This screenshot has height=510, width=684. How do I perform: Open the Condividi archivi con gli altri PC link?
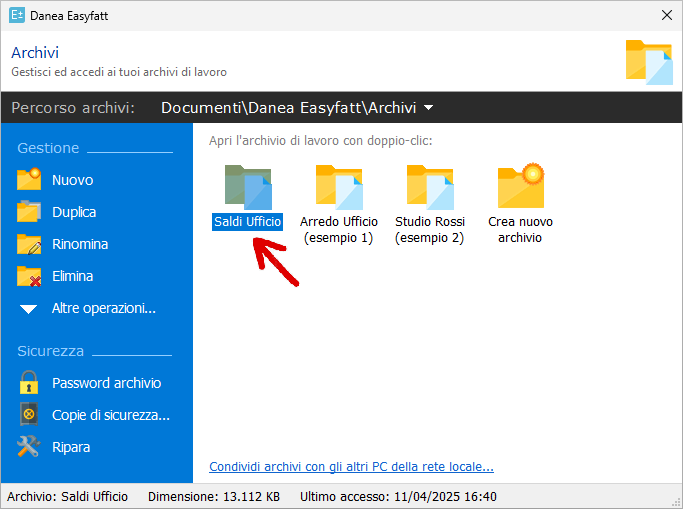tap(351, 467)
